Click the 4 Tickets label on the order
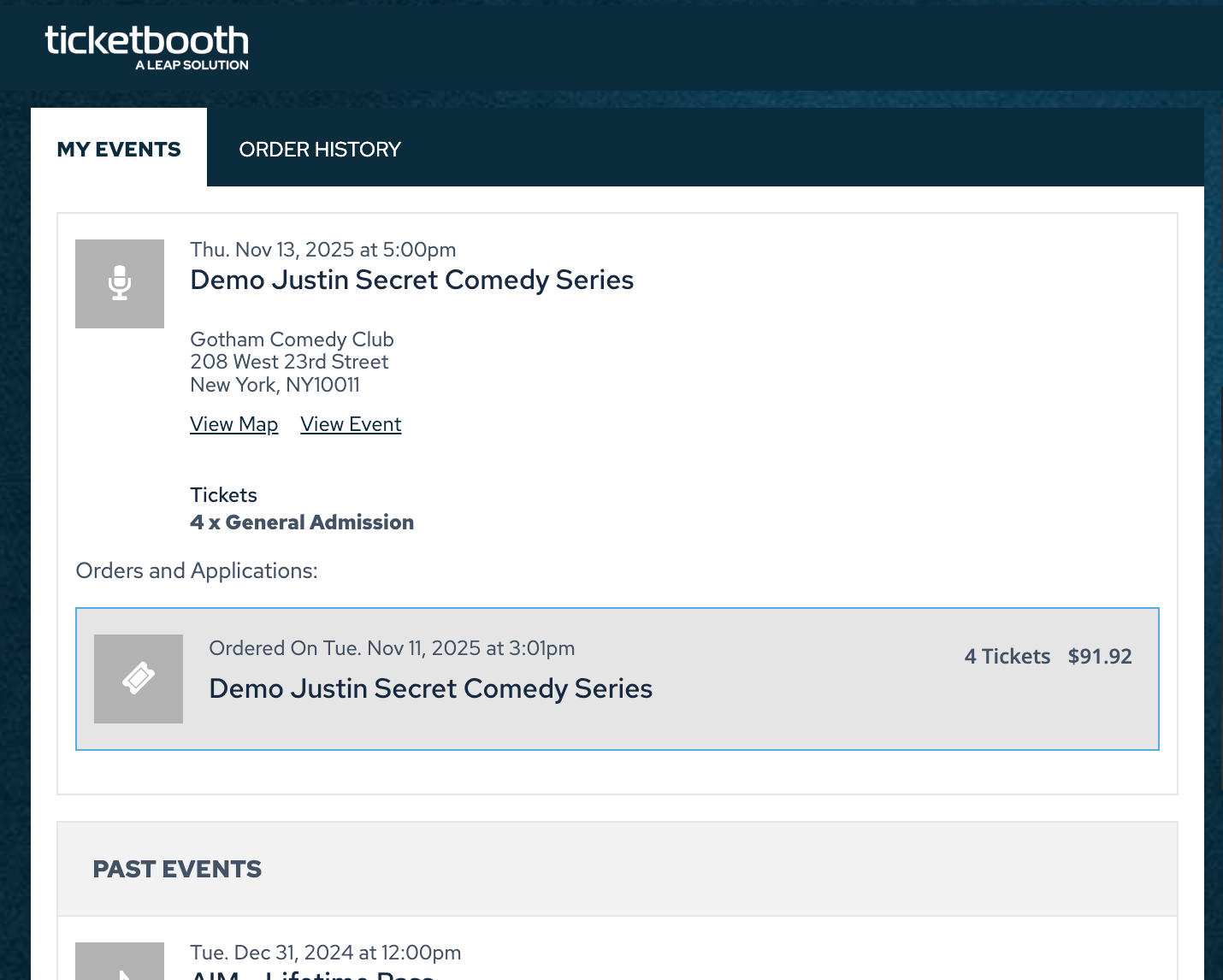 click(1007, 656)
